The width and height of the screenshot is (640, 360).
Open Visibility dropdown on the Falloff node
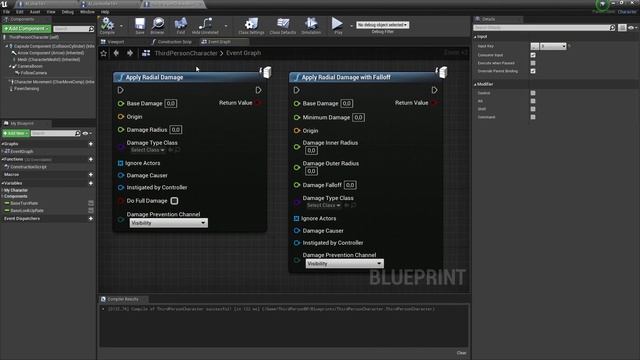pyautogui.click(x=344, y=264)
